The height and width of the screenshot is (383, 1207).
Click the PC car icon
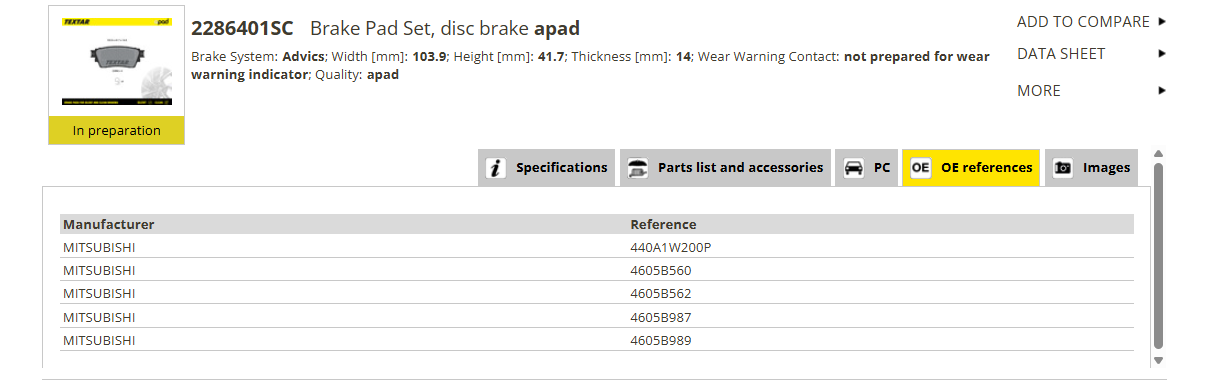point(854,168)
